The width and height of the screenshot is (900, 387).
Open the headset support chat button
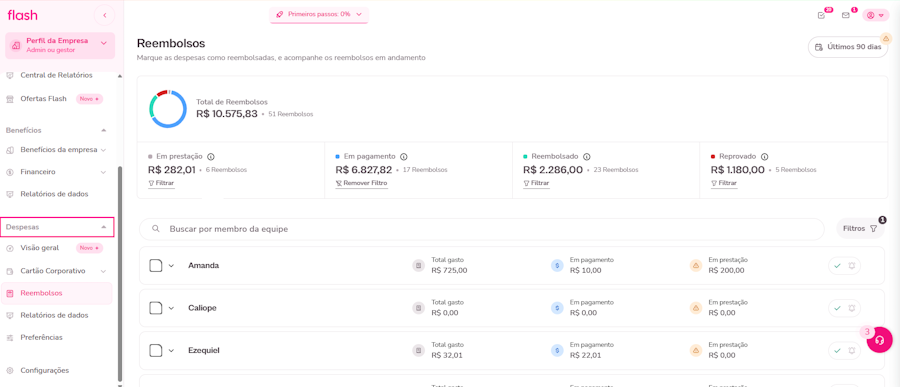click(x=879, y=340)
